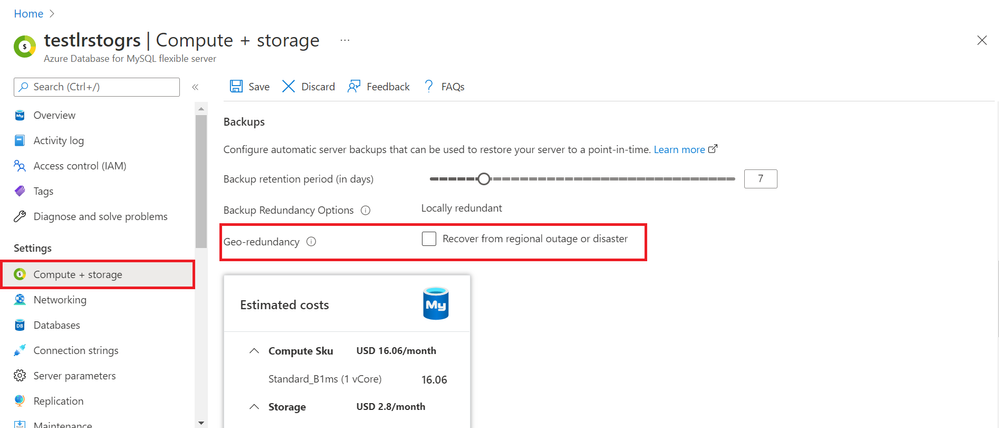This screenshot has width=999, height=428.
Task: Click the Compute + storage sidebar icon
Action: tap(20, 275)
